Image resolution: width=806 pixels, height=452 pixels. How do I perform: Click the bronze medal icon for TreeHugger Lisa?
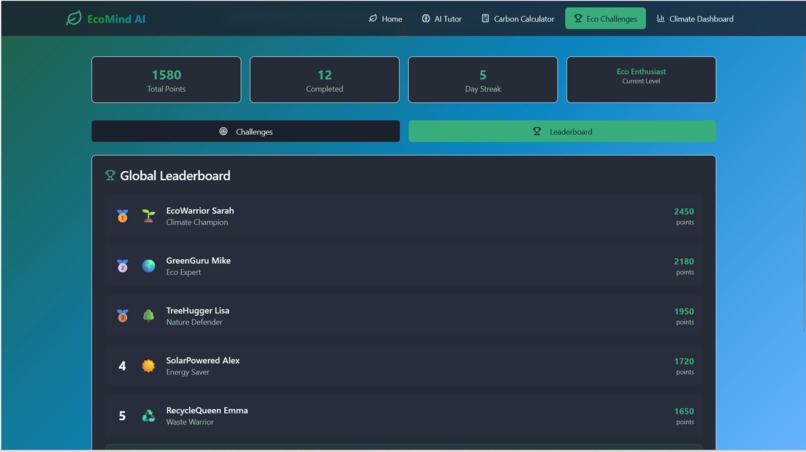[x=122, y=315]
